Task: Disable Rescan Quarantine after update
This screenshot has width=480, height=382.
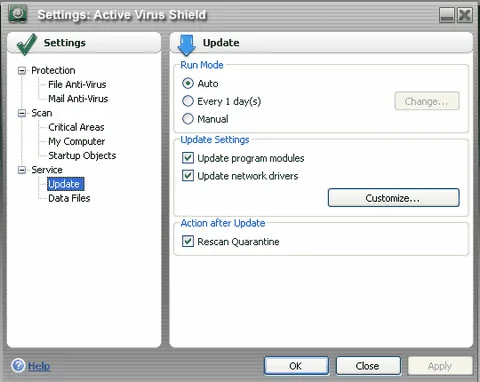Action: coord(188,241)
